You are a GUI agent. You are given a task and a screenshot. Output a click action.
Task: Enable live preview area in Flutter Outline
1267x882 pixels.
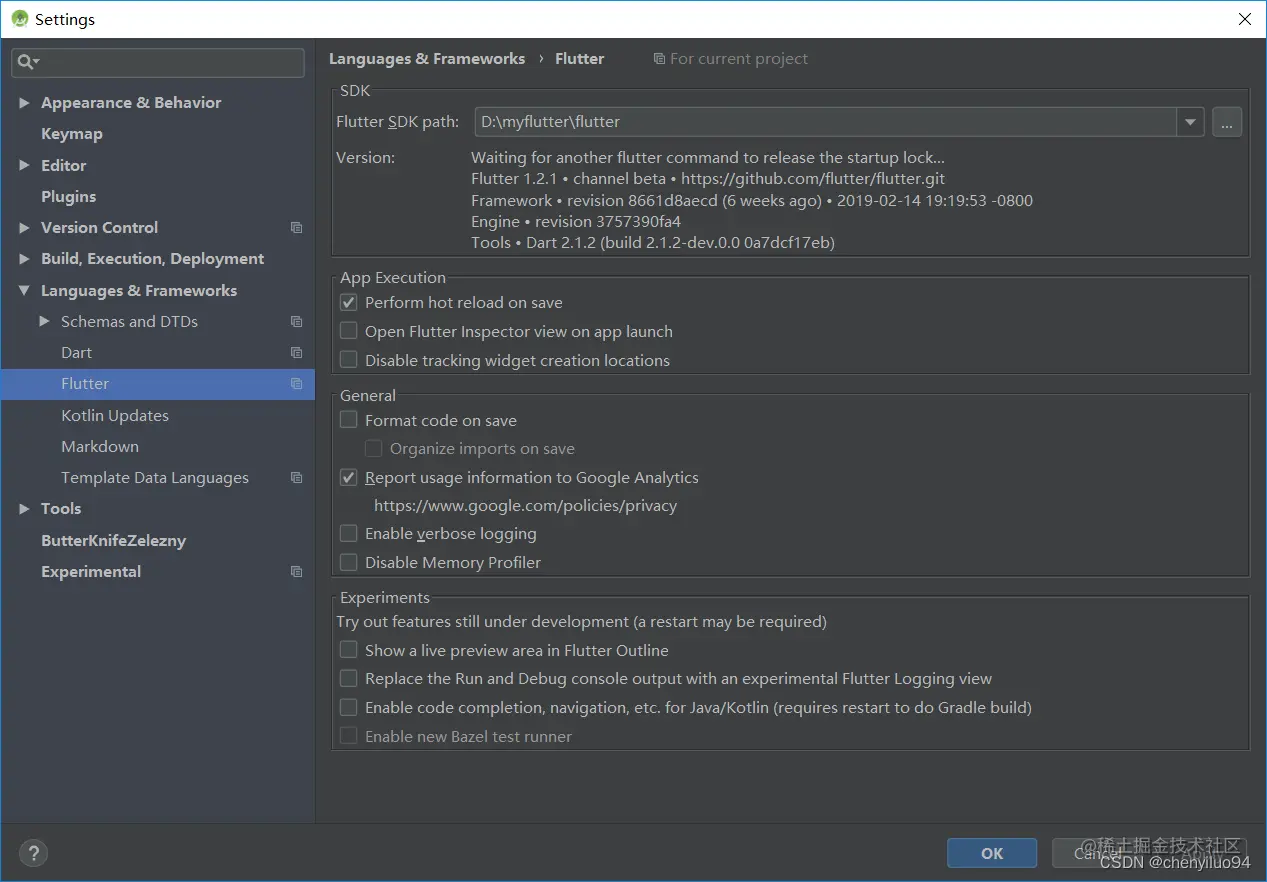tap(348, 650)
